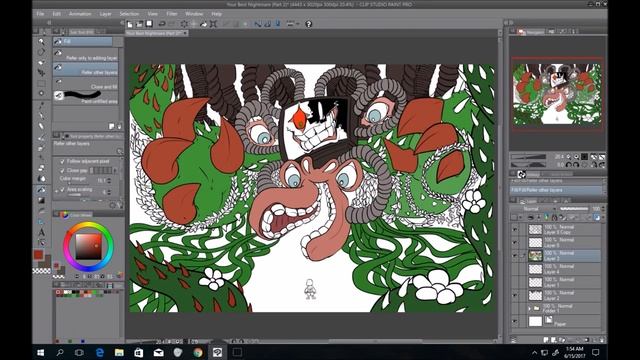Choose the Close and fill sub tool
The image size is (640, 360).
coord(85,83)
